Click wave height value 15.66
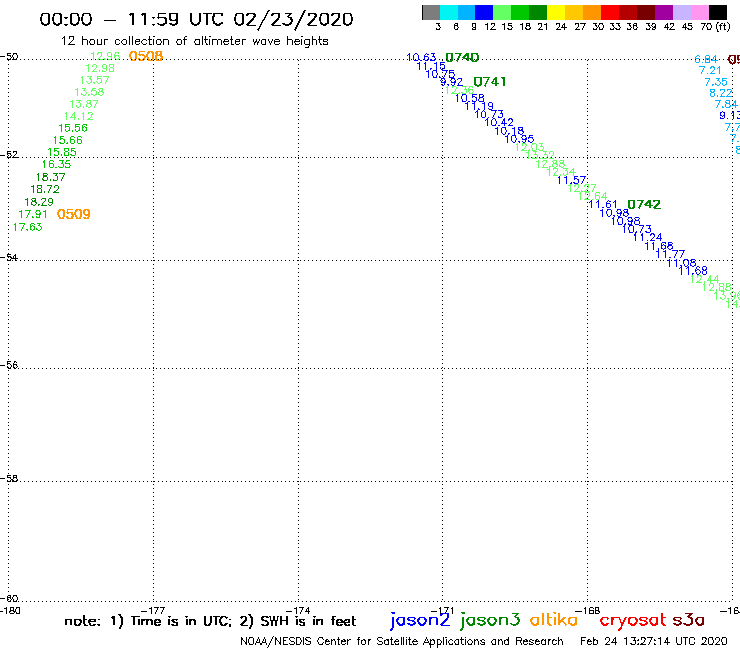740x650 pixels. point(67,140)
